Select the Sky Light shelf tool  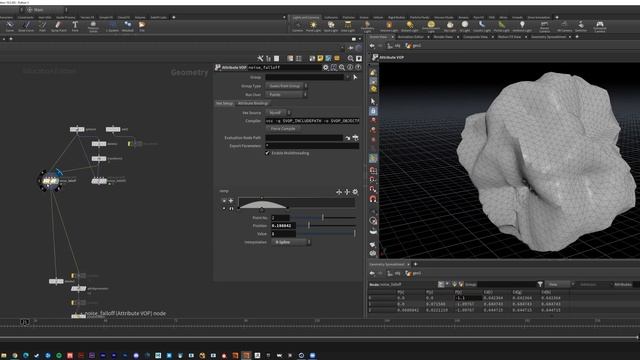tap(450, 27)
